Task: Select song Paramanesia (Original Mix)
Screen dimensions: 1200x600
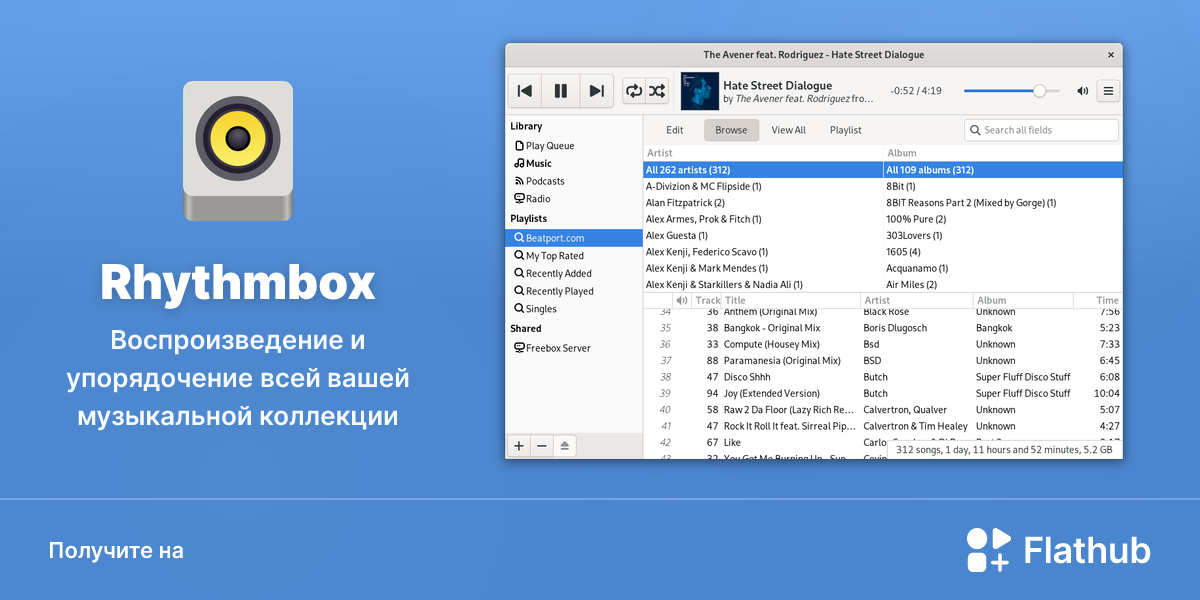Action: [x=883, y=361]
